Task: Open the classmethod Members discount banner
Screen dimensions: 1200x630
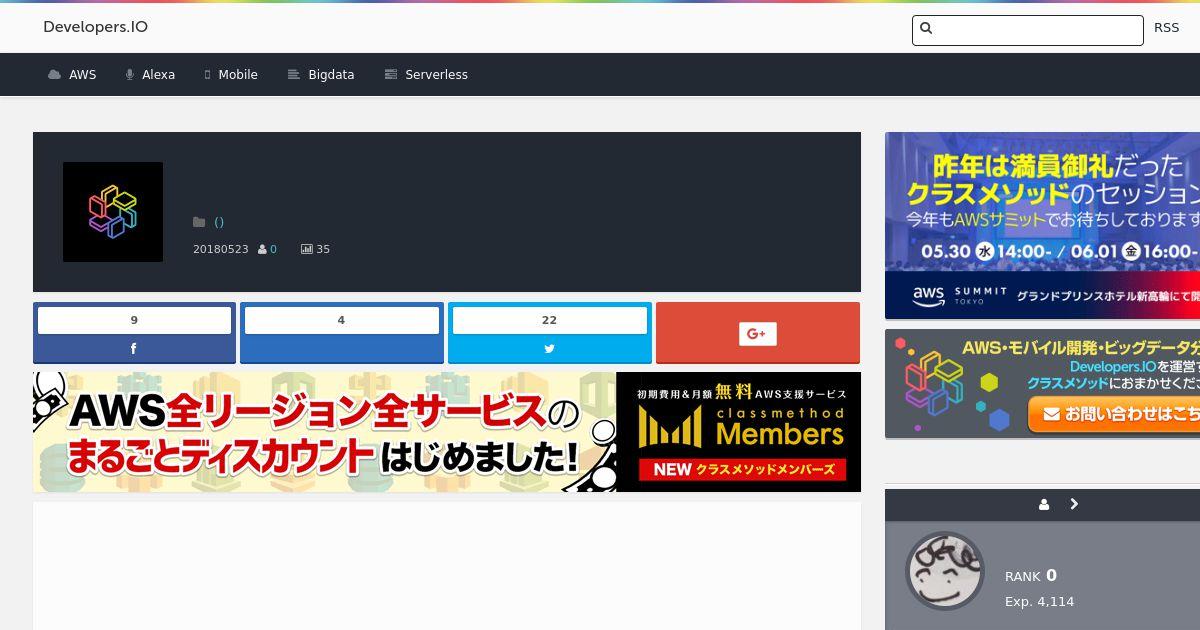Action: point(447,432)
